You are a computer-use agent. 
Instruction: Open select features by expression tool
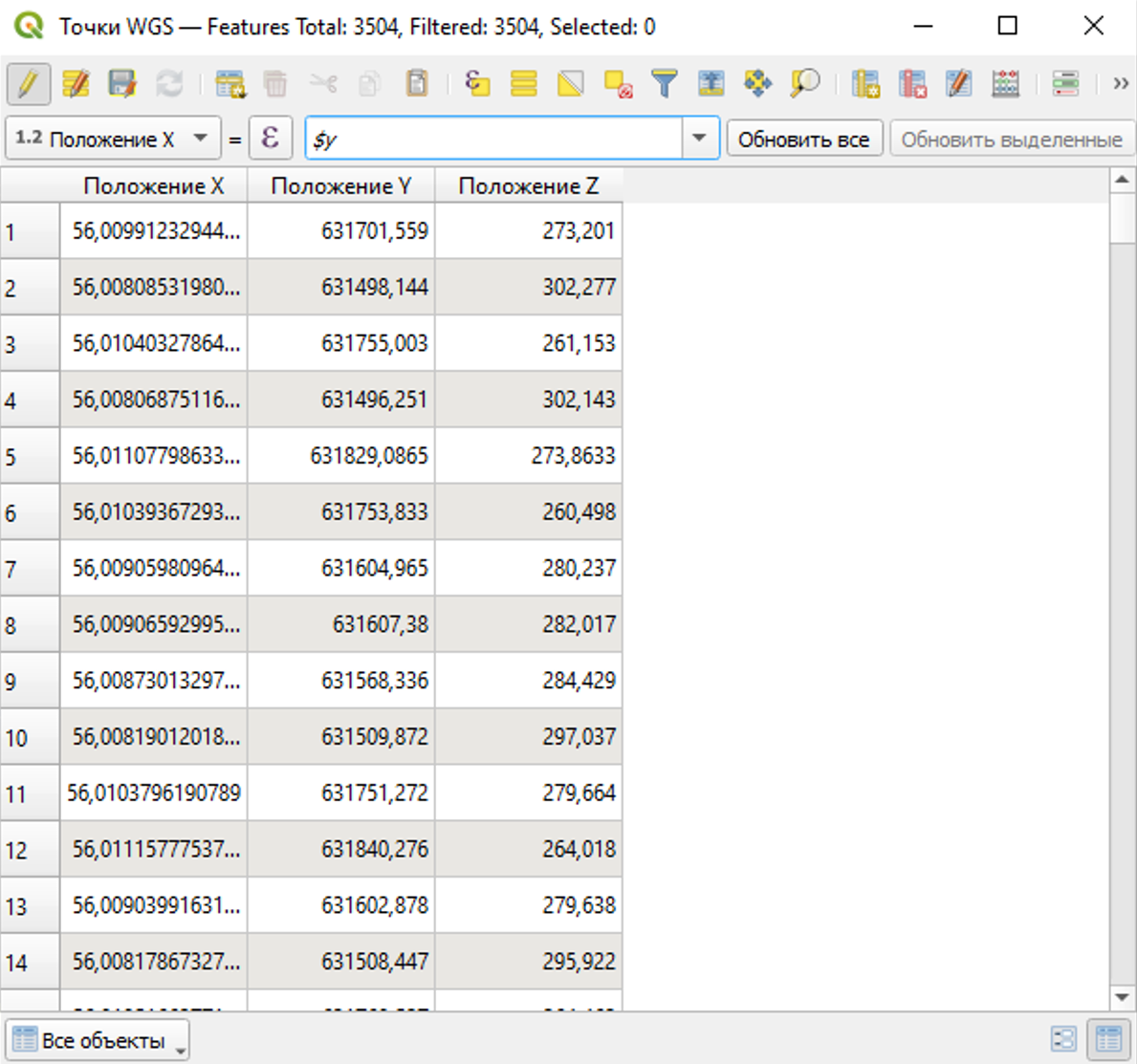click(476, 84)
